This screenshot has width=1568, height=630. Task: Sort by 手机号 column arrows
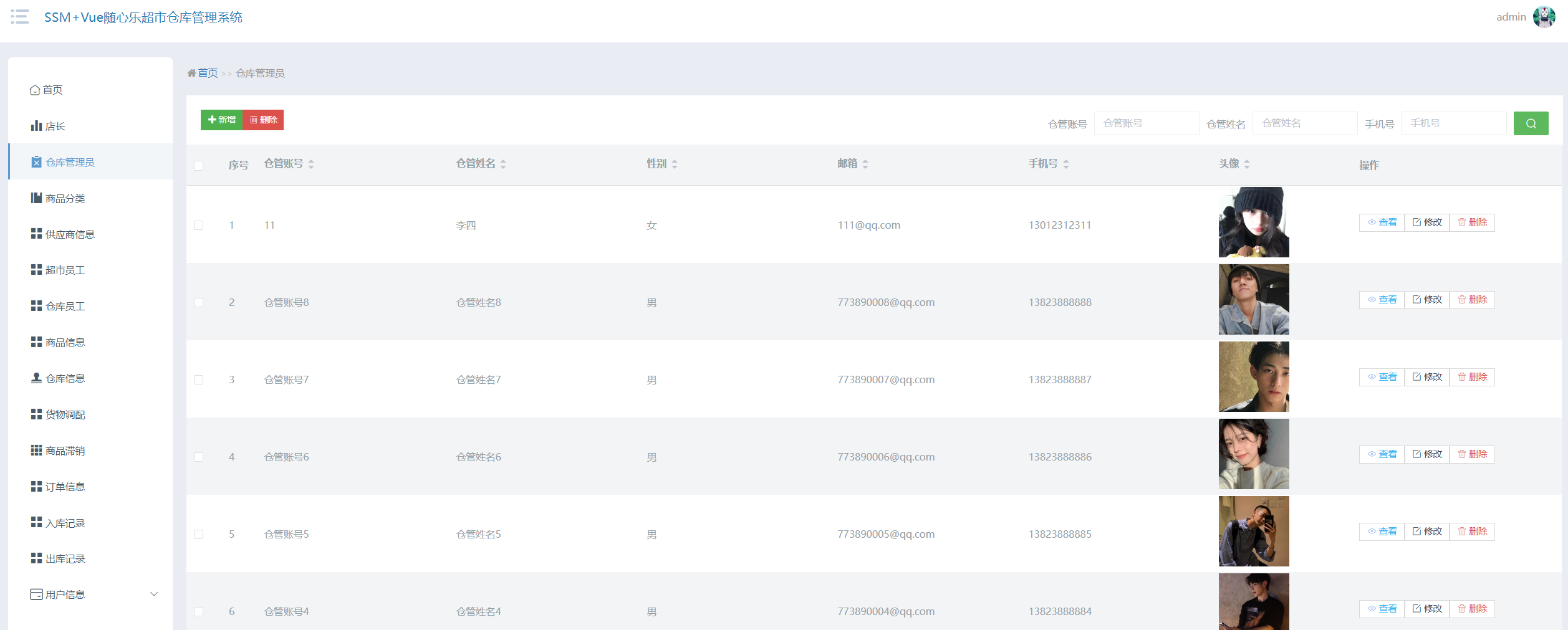1066,164
